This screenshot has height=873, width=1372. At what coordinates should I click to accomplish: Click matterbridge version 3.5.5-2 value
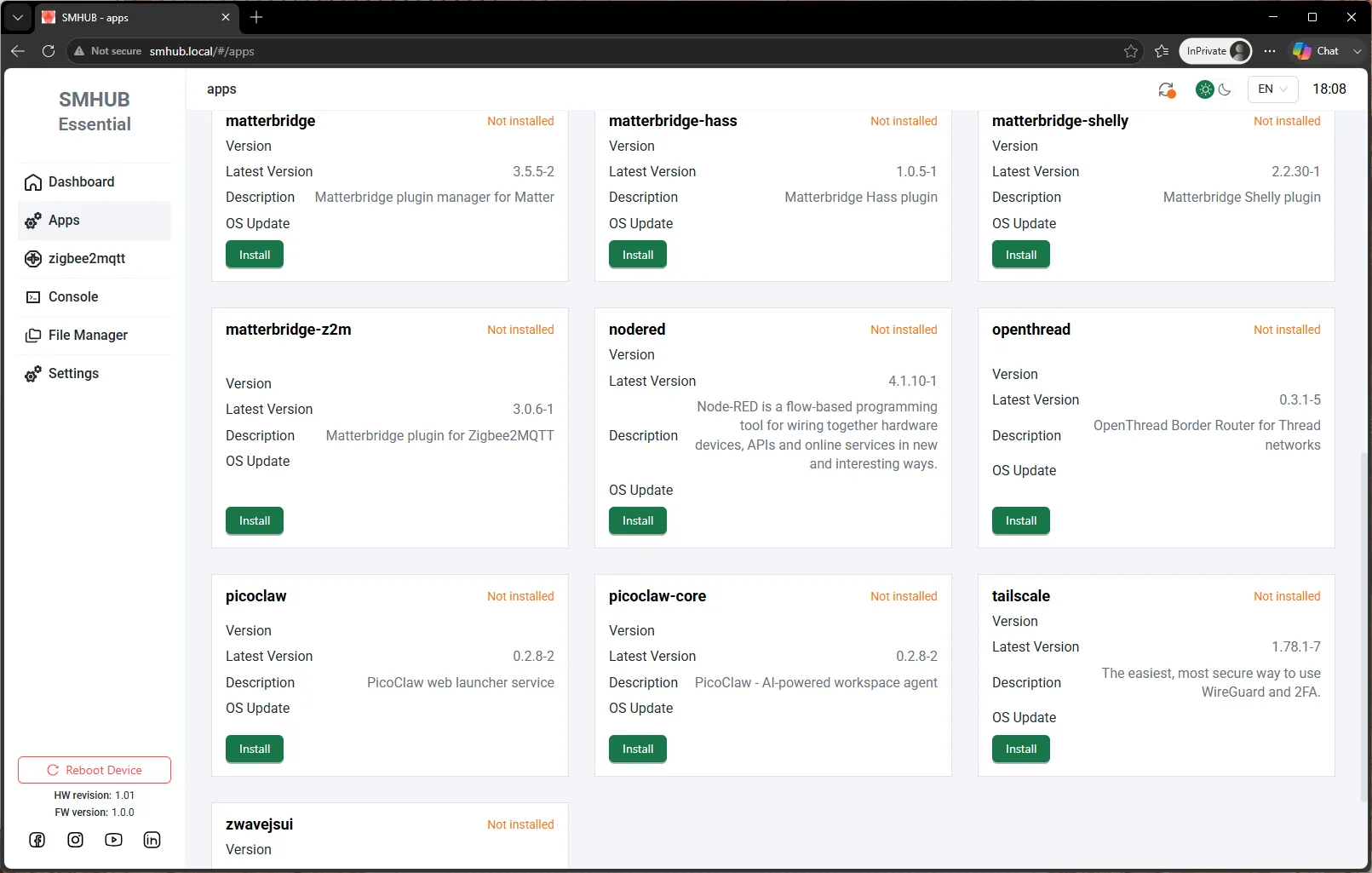coord(533,172)
